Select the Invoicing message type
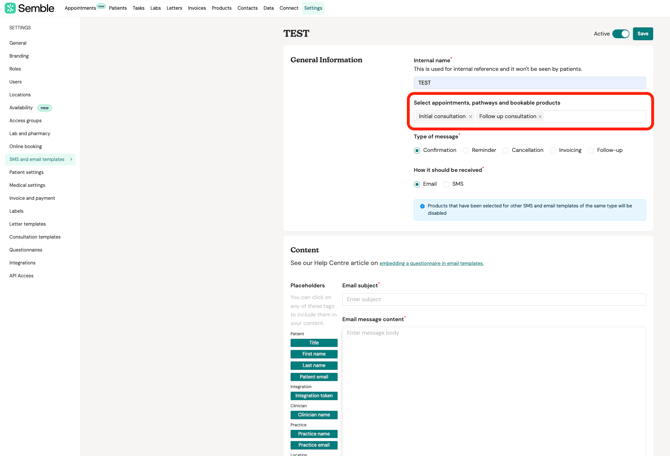Image resolution: width=670 pixels, height=456 pixels. [553, 150]
